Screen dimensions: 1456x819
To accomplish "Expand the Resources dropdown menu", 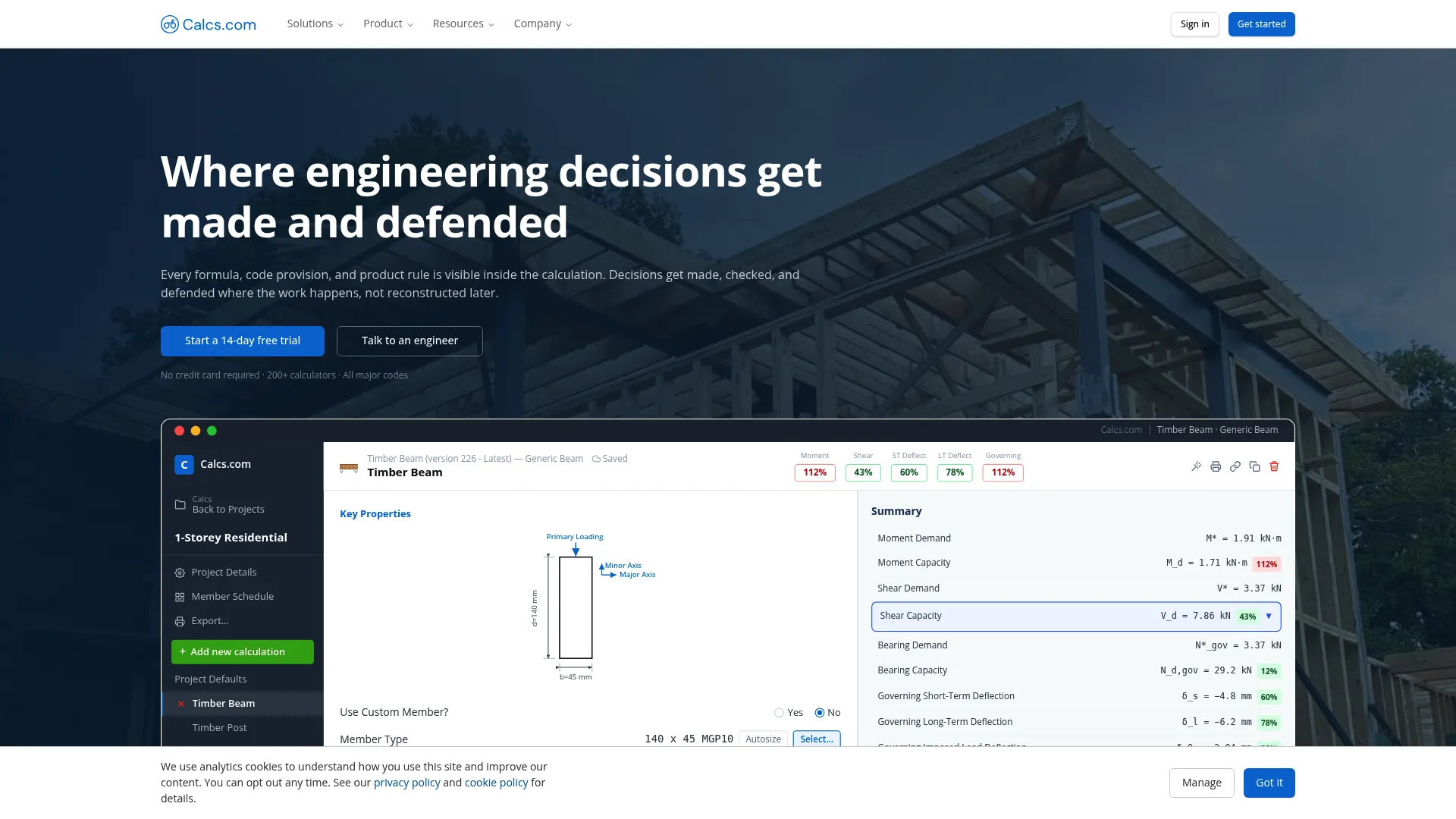I will pos(463,24).
